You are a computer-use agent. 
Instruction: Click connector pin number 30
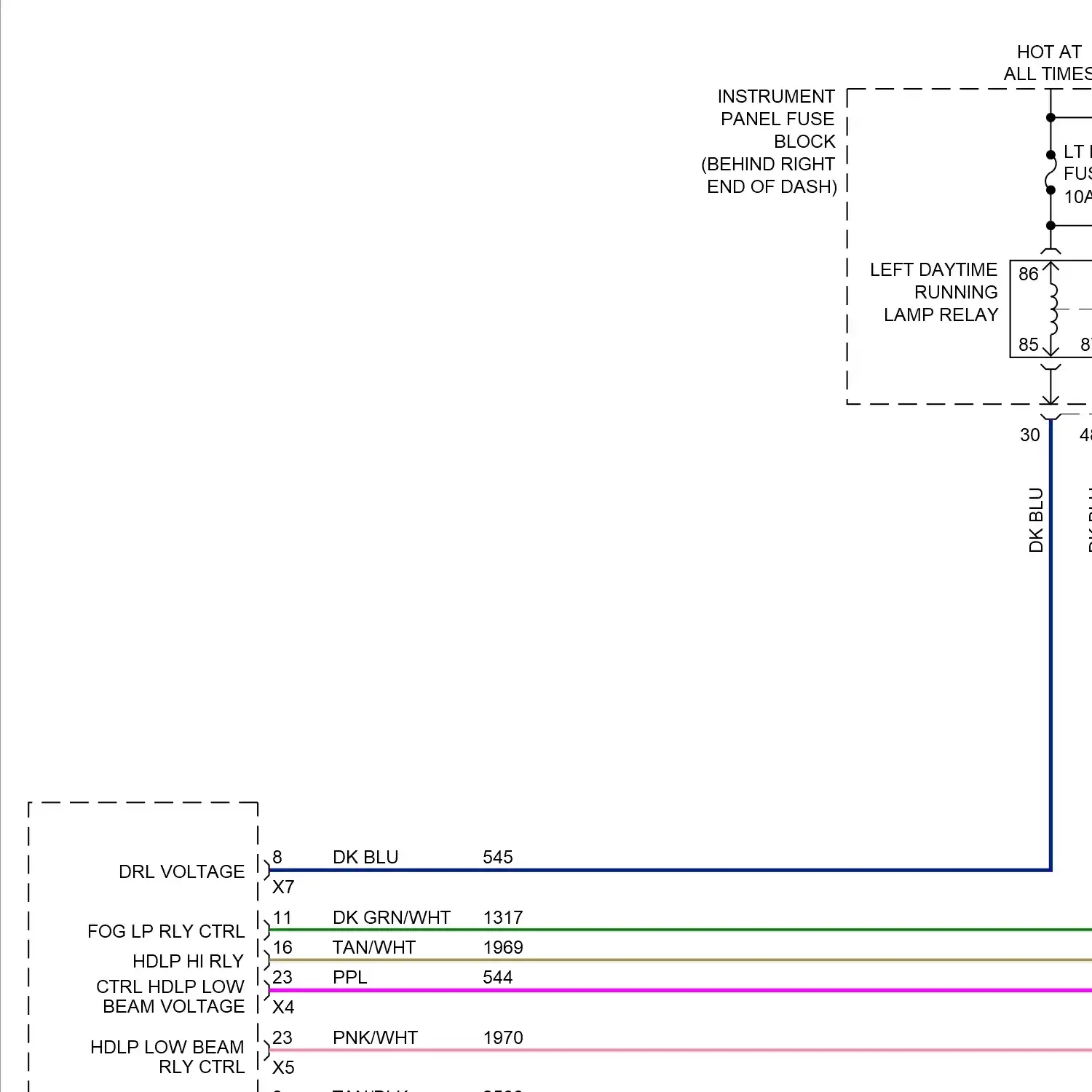[x=1029, y=435]
